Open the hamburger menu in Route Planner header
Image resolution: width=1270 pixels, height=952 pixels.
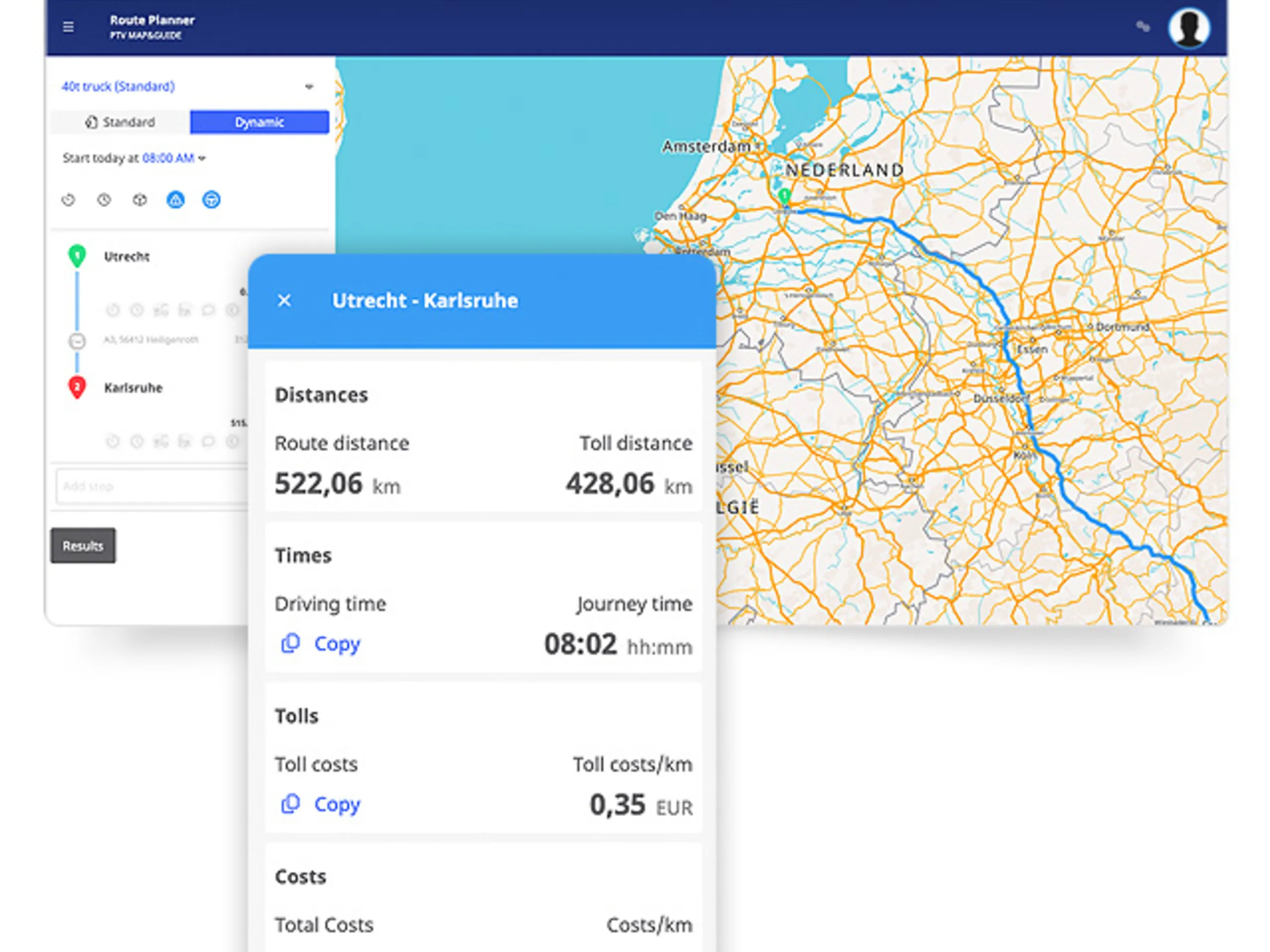(68, 27)
